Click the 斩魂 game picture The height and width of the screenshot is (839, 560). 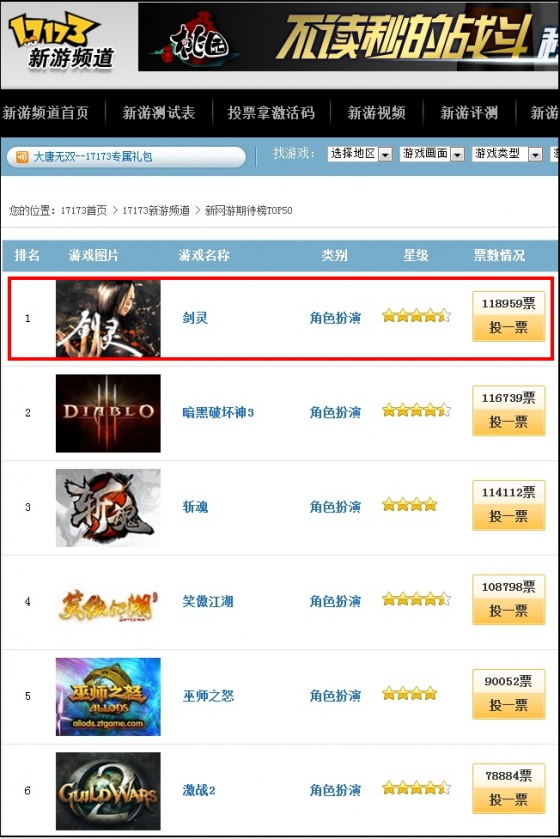pos(108,508)
